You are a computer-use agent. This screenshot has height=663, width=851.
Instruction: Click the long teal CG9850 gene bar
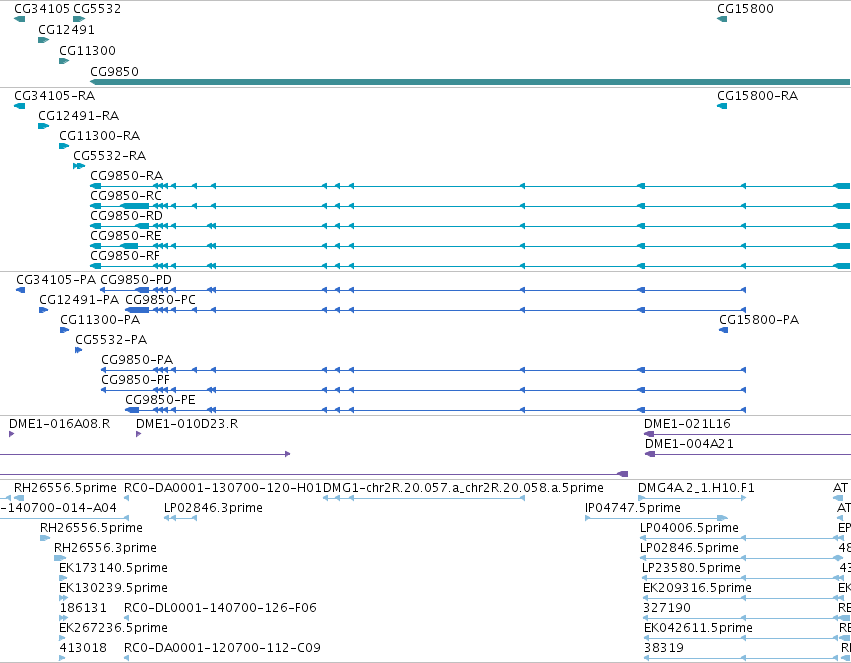[x=470, y=82]
